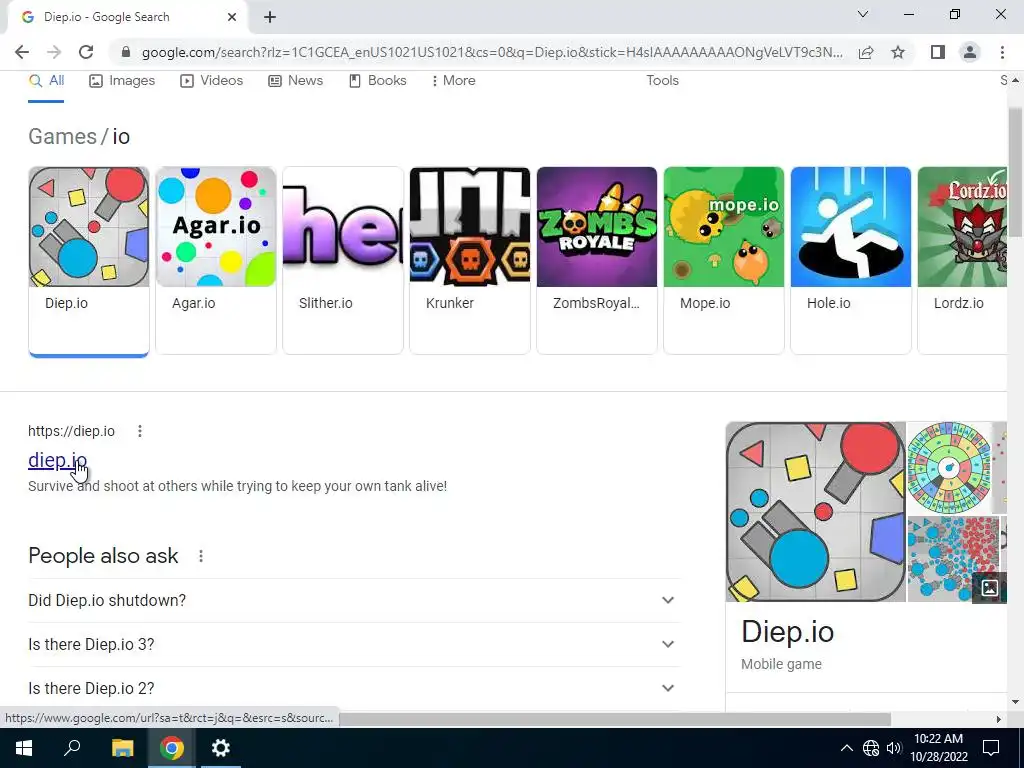Open the network globe tray icon

(x=871, y=748)
